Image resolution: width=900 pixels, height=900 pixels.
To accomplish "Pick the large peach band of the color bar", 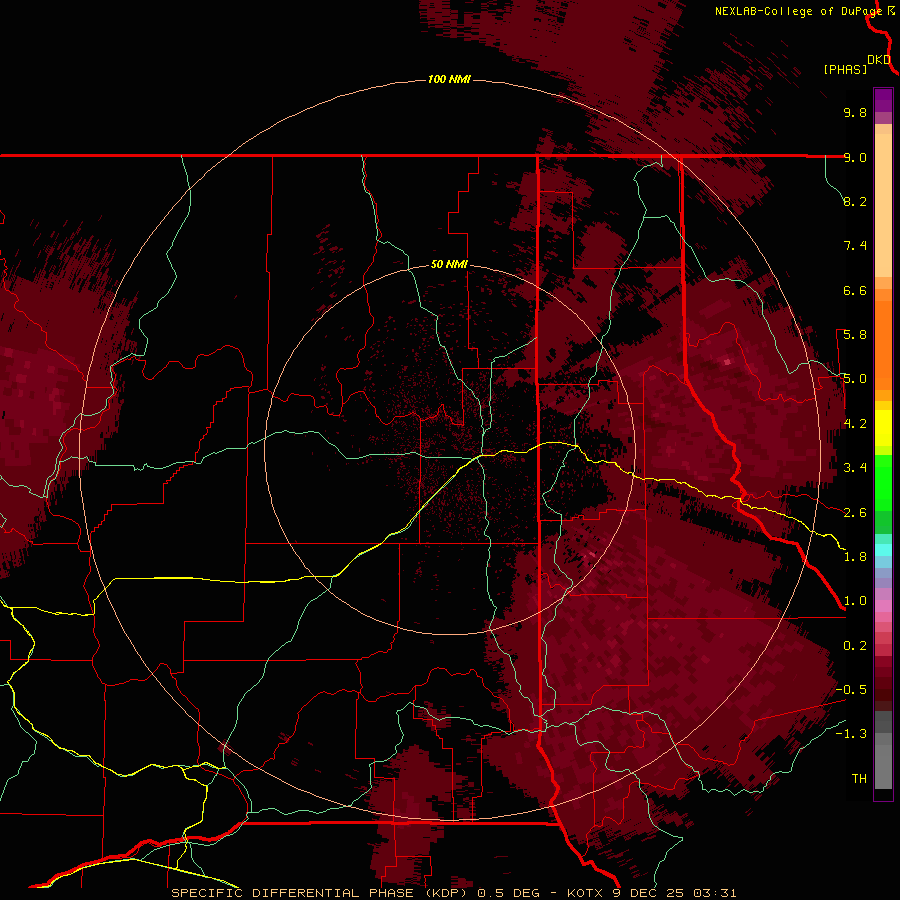I will tap(883, 205).
